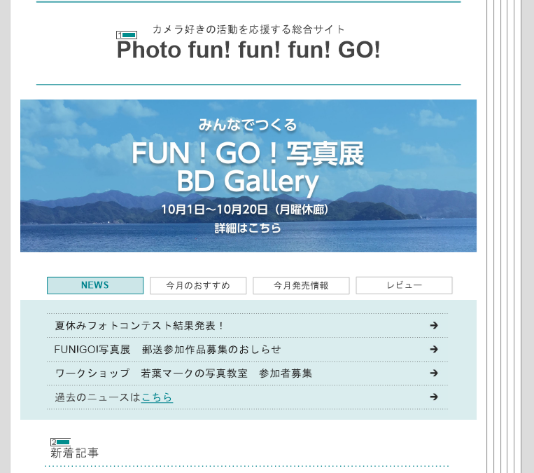This screenshot has width=534, height=473.
Task: Open the 今月のおすすめ tab
Action: click(198, 285)
